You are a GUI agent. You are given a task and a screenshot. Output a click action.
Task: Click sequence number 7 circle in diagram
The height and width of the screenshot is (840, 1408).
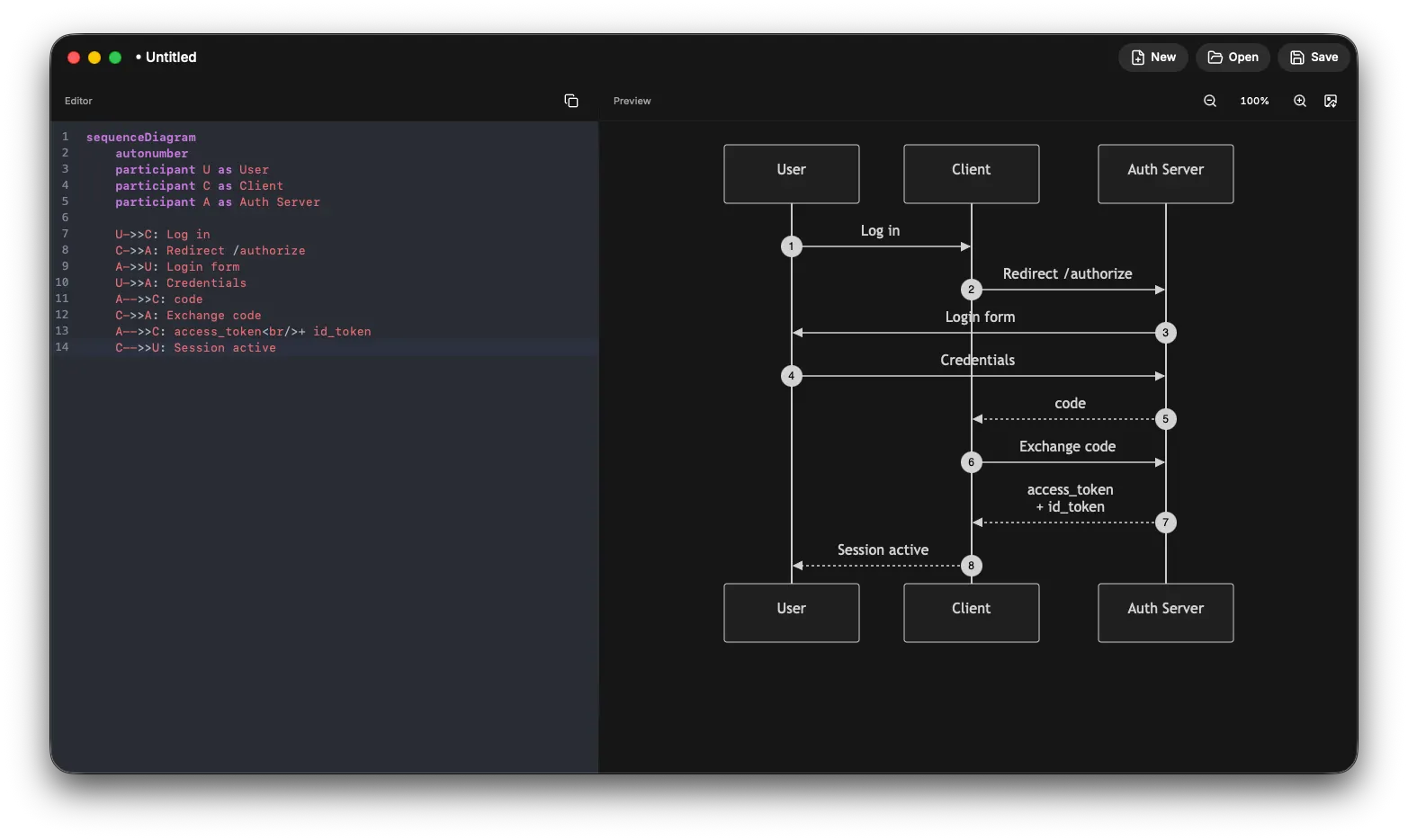pos(1165,523)
